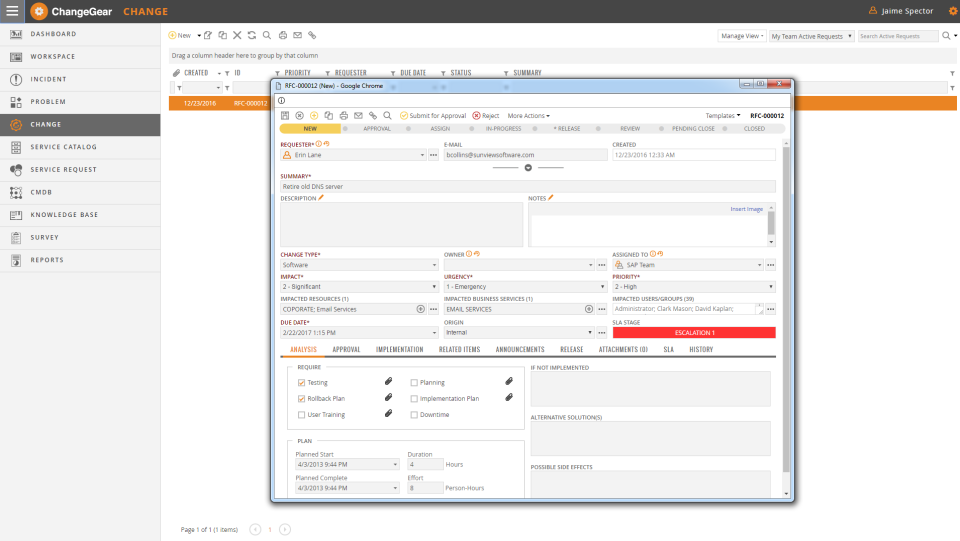The image size is (960, 541).
Task: Click the Search Active Requests field
Action: (898, 36)
